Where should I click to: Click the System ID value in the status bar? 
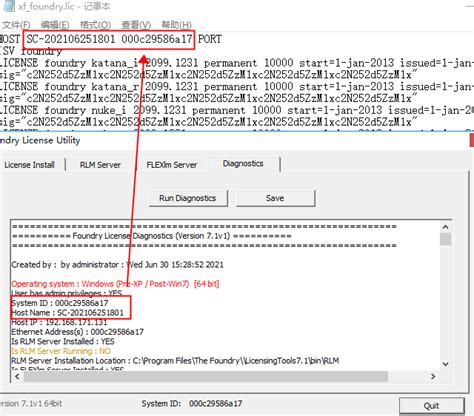[216, 404]
